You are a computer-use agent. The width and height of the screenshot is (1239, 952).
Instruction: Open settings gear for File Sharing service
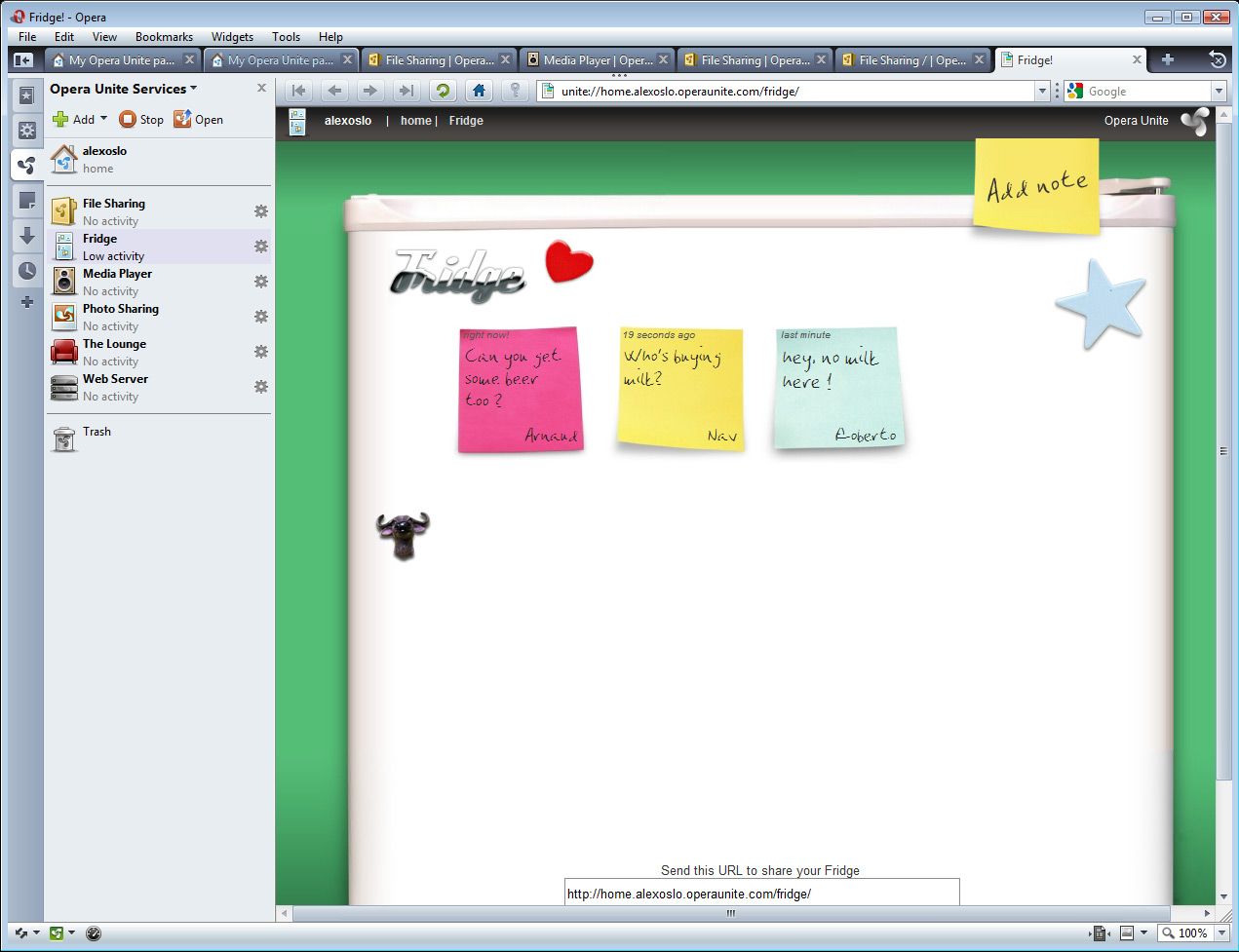click(260, 211)
